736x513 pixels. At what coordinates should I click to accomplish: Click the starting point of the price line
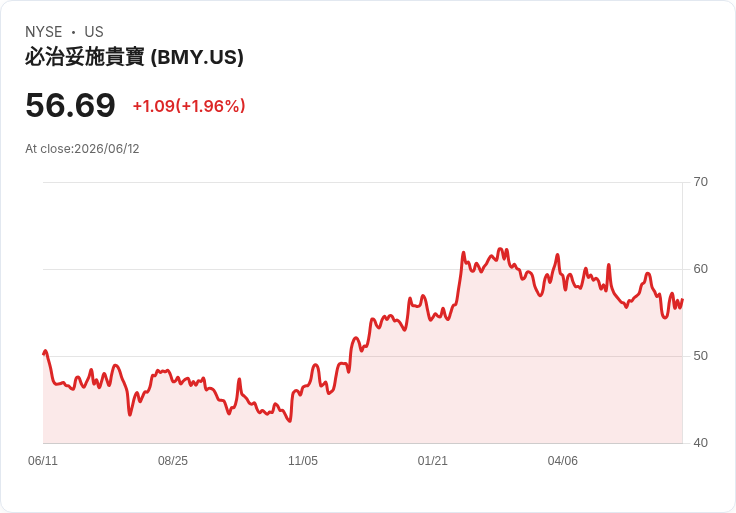(44, 353)
